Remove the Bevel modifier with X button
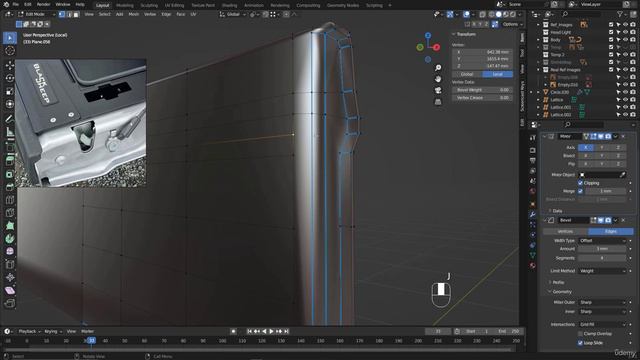Image resolution: width=640 pixels, height=360 pixels. (623, 220)
